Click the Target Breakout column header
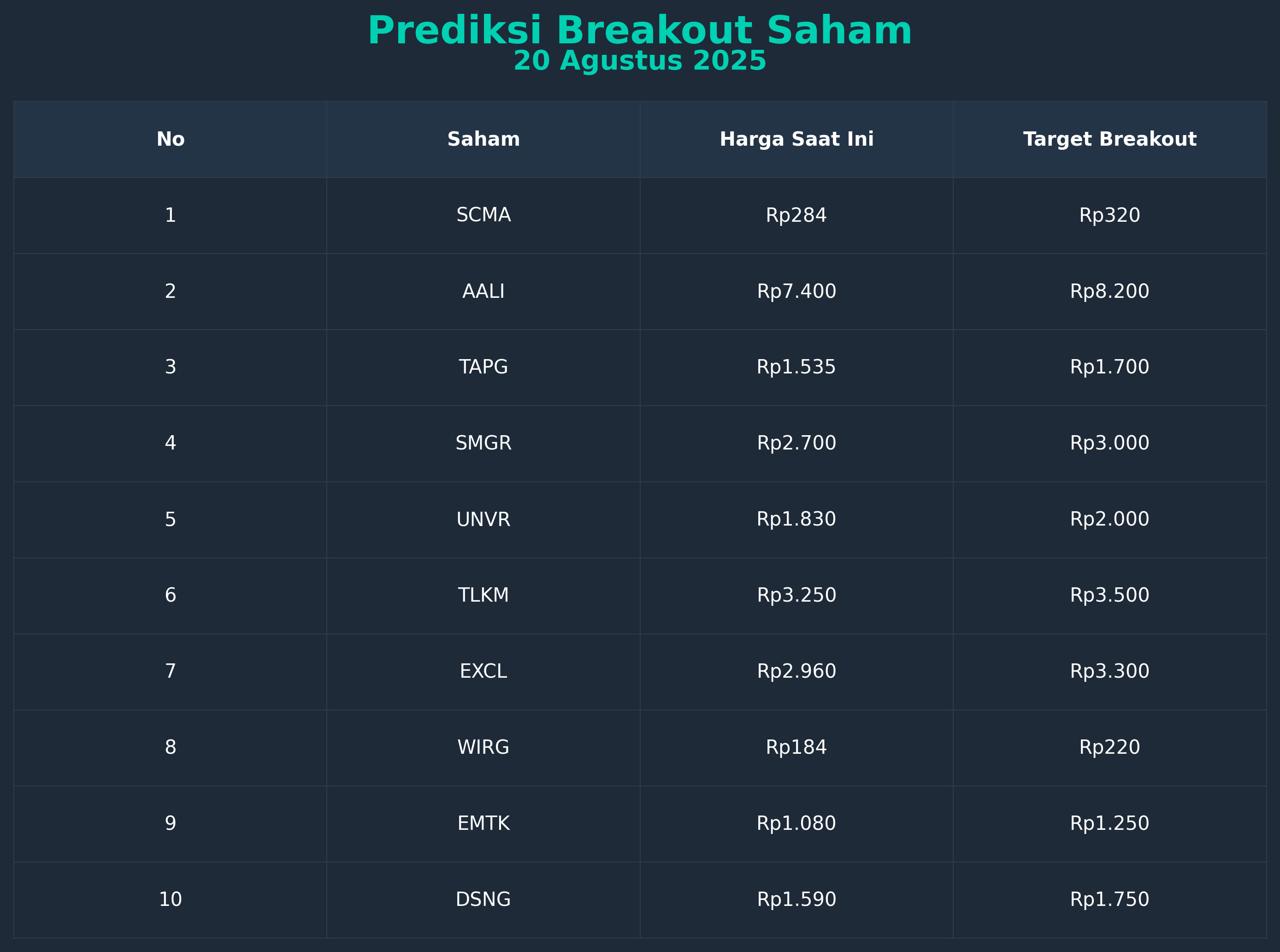Image resolution: width=1280 pixels, height=952 pixels. coord(1110,139)
